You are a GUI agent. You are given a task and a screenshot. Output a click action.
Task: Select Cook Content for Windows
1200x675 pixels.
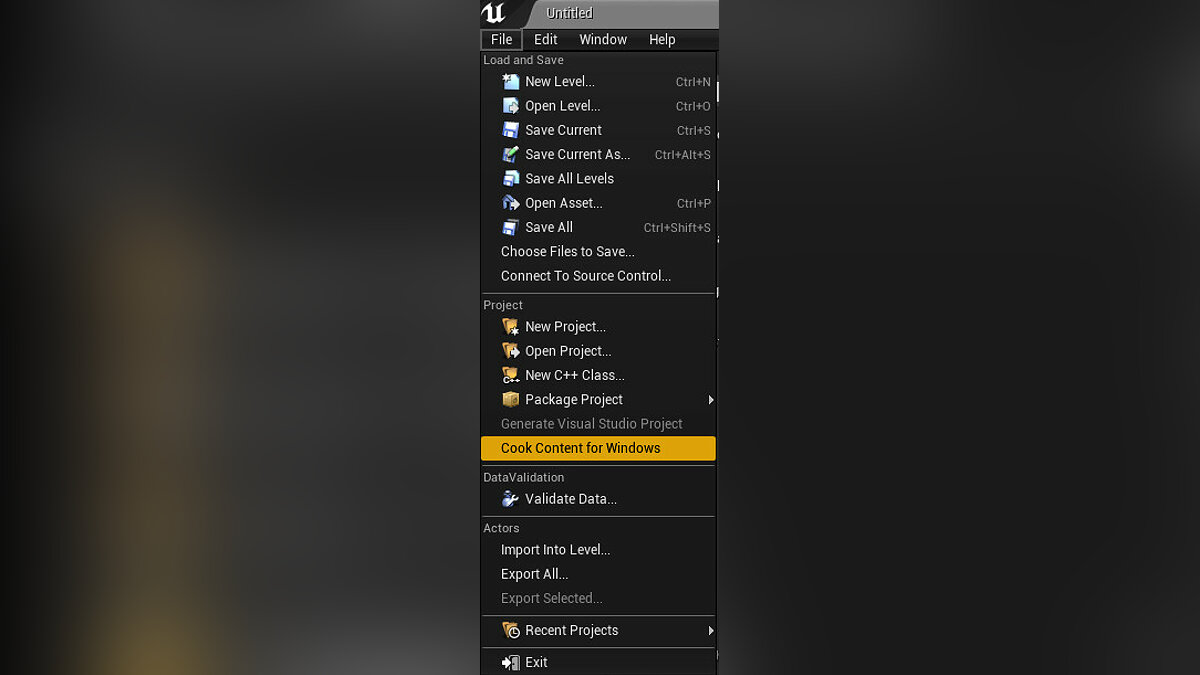tap(581, 448)
